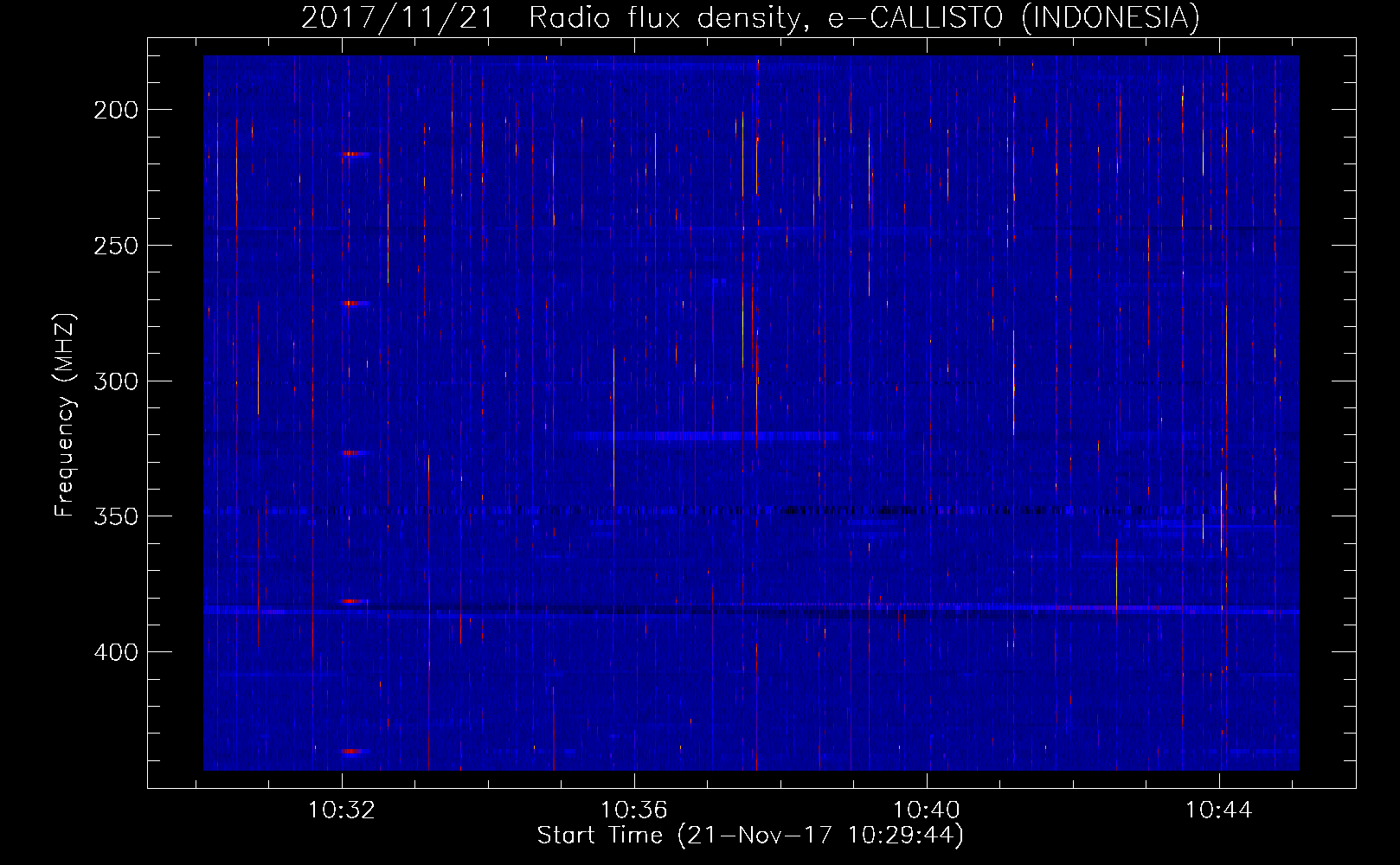The height and width of the screenshot is (865, 1400).
Task: Click the 250 frequency tick label
Action: point(116,246)
